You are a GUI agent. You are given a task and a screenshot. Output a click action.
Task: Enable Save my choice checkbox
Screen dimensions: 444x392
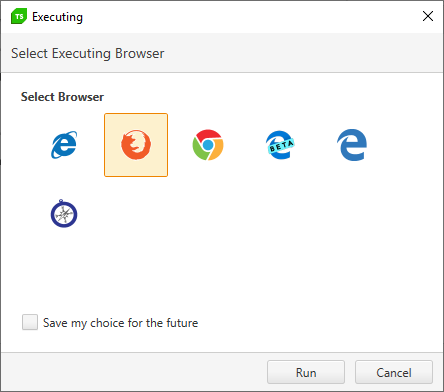(30, 322)
